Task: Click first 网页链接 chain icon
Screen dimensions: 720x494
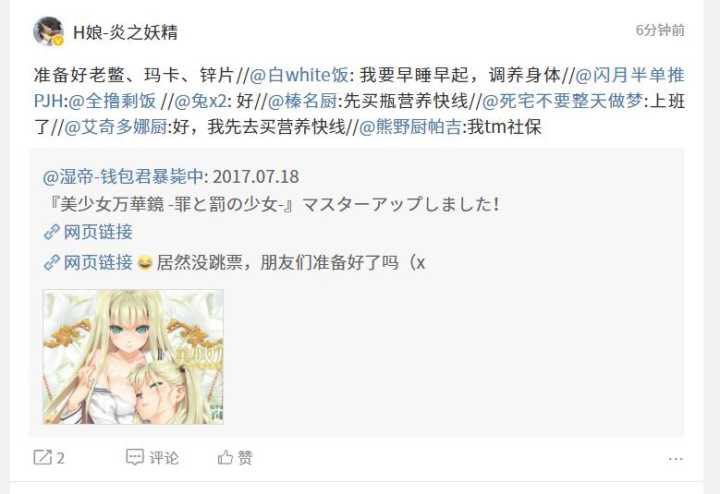Action: click(51, 232)
